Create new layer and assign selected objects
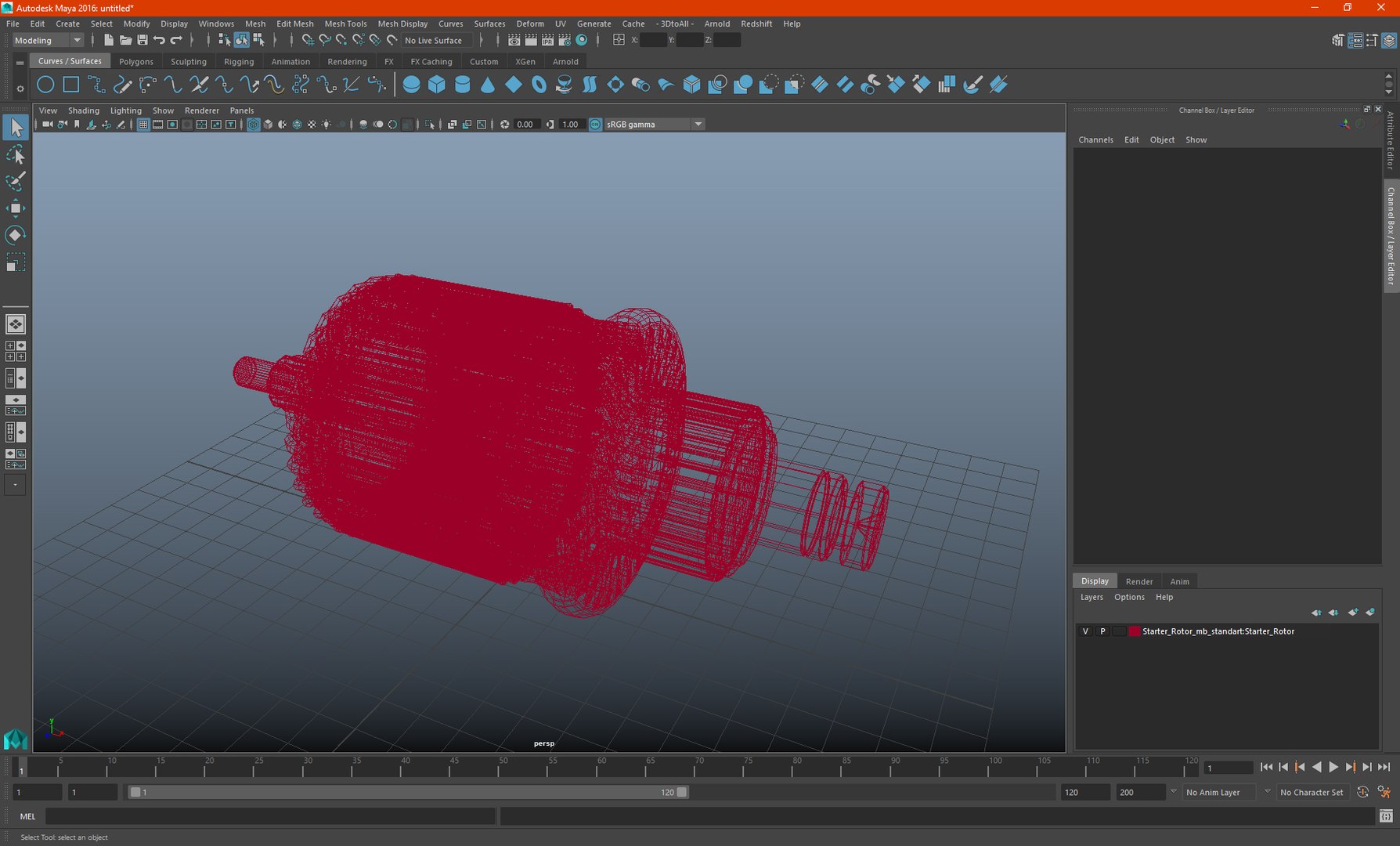1400x846 pixels. pos(1370,613)
